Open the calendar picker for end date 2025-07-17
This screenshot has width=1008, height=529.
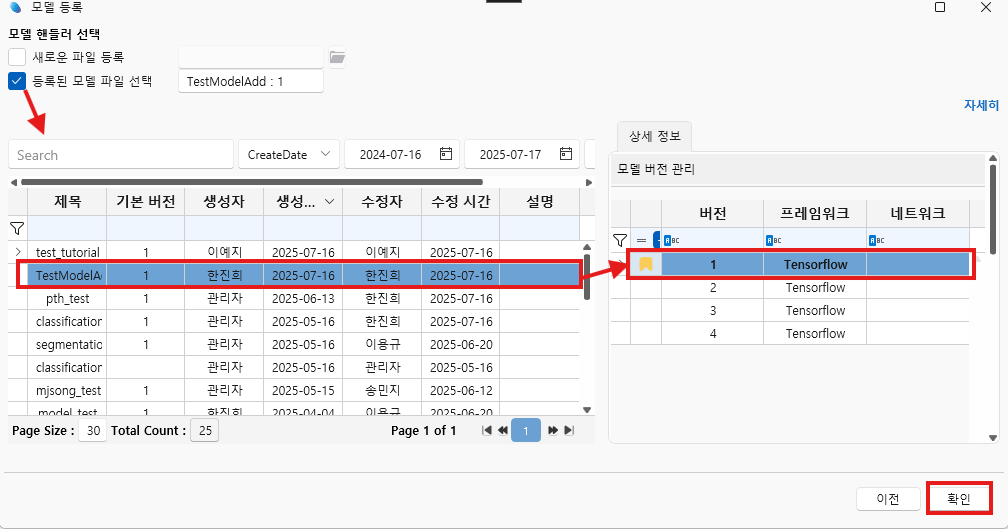(x=566, y=154)
